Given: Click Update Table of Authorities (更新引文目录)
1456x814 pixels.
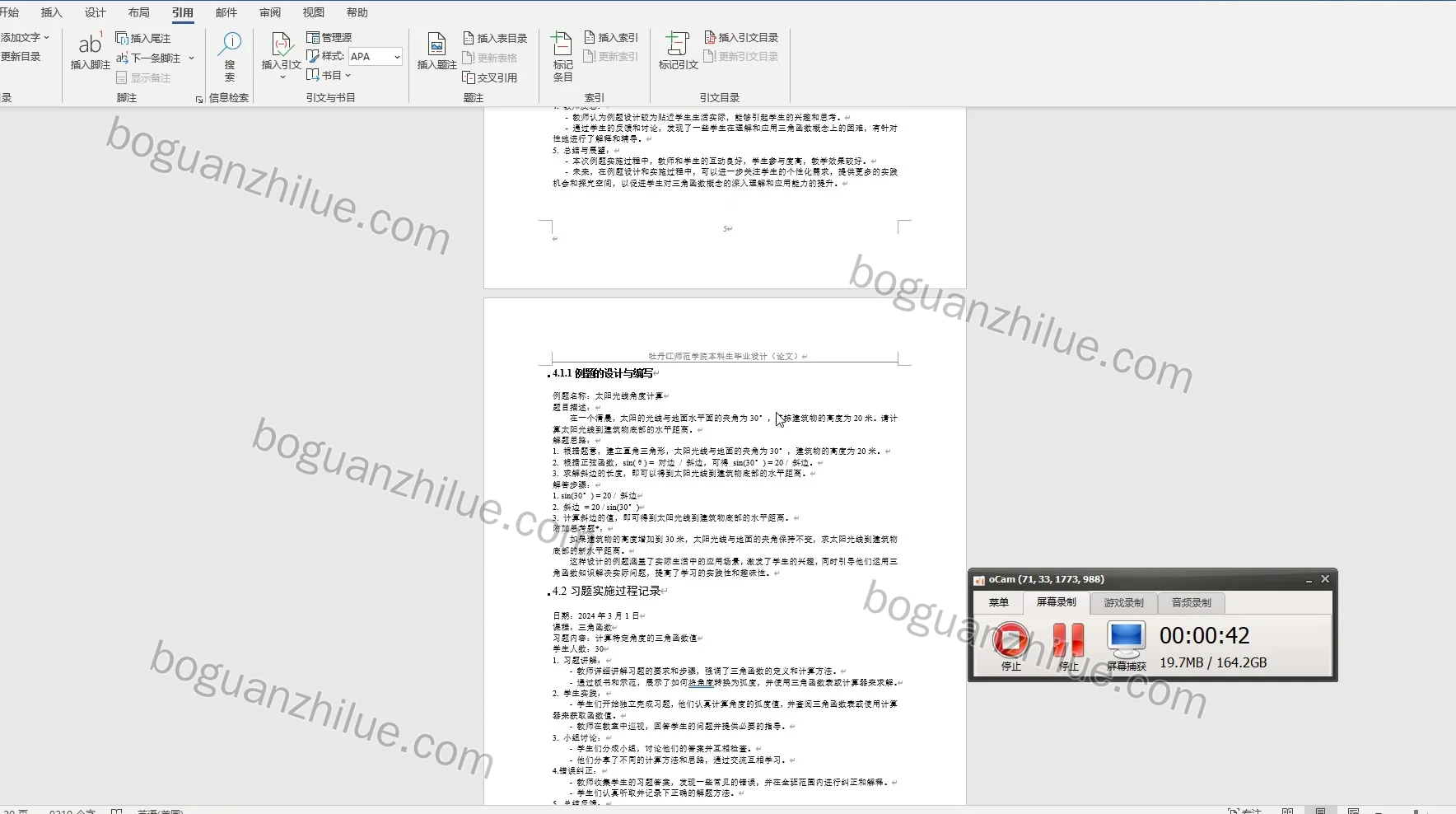Looking at the screenshot, I should [x=741, y=56].
